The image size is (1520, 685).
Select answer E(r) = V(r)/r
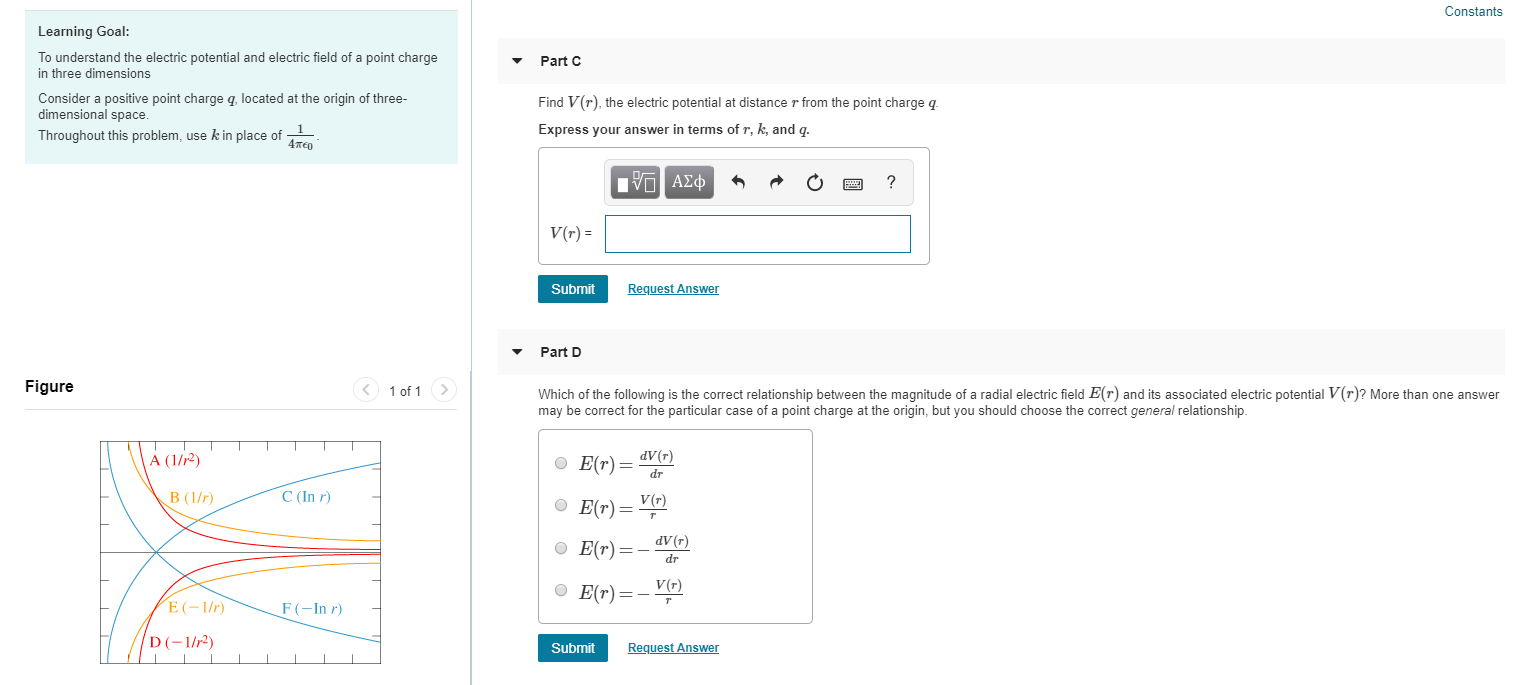[561, 504]
